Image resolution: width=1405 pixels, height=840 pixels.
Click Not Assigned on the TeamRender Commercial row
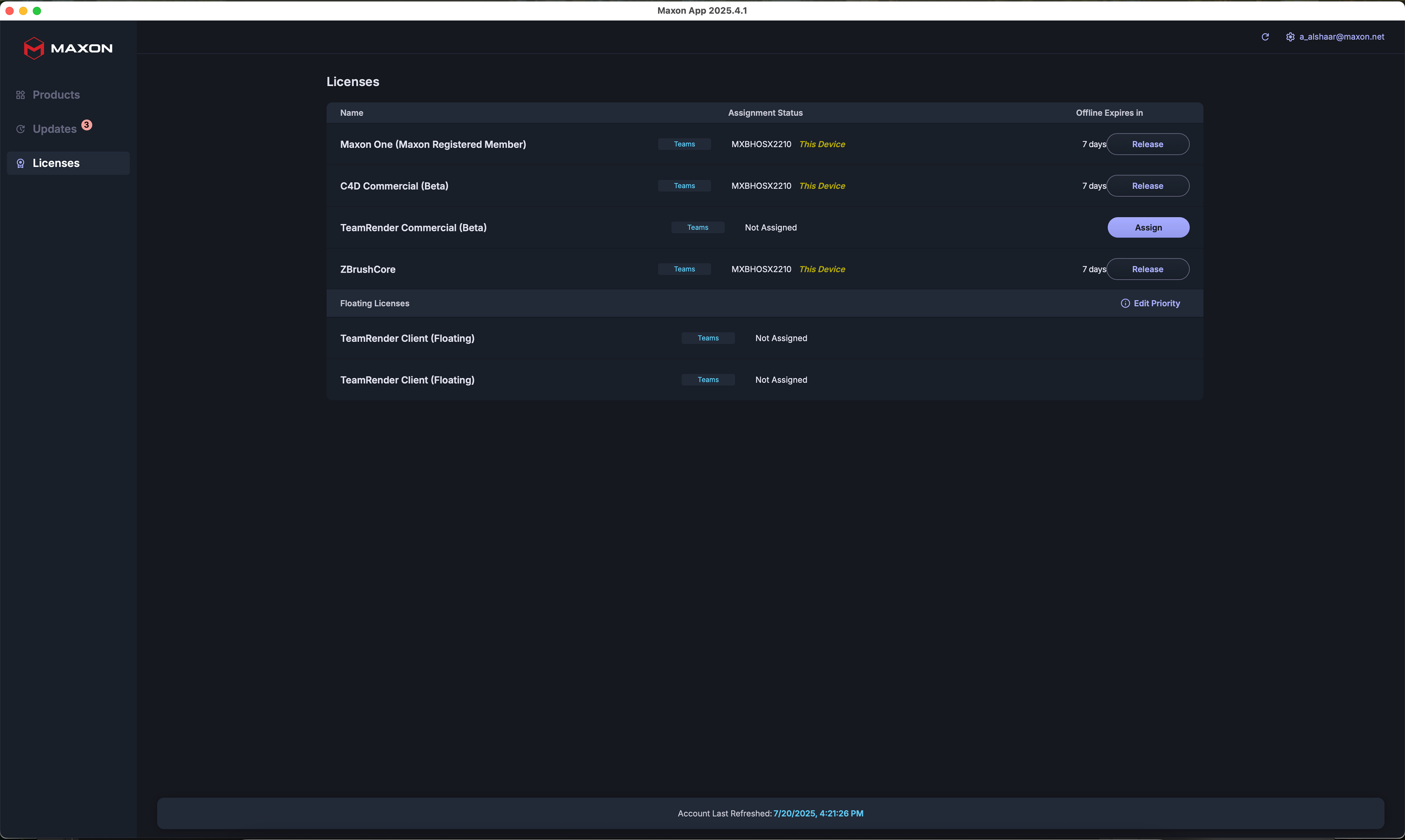click(770, 227)
